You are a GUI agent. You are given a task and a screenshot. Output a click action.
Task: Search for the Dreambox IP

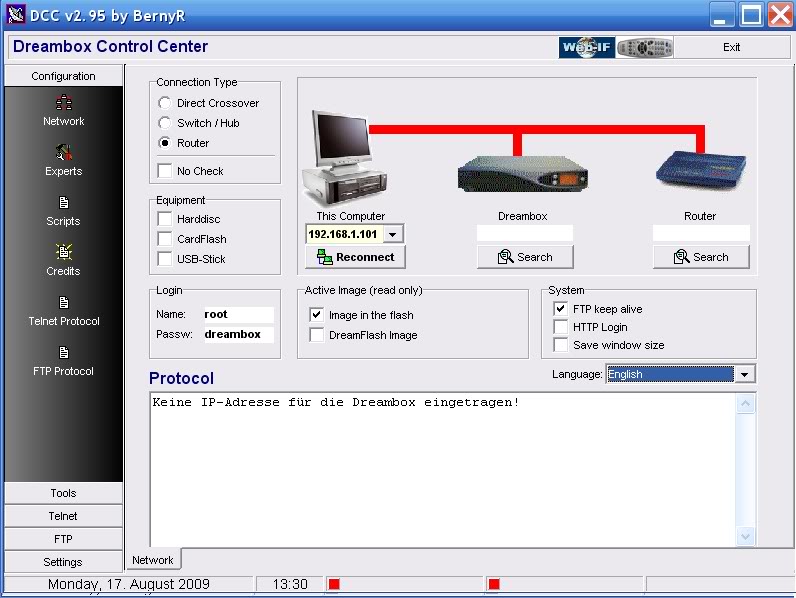tap(525, 257)
